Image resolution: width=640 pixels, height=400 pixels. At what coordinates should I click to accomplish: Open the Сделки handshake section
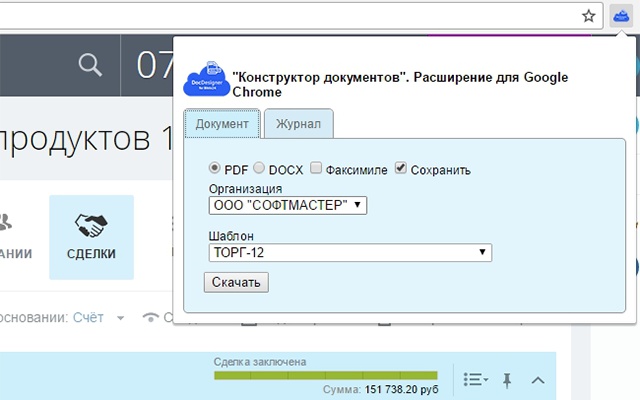pos(91,237)
